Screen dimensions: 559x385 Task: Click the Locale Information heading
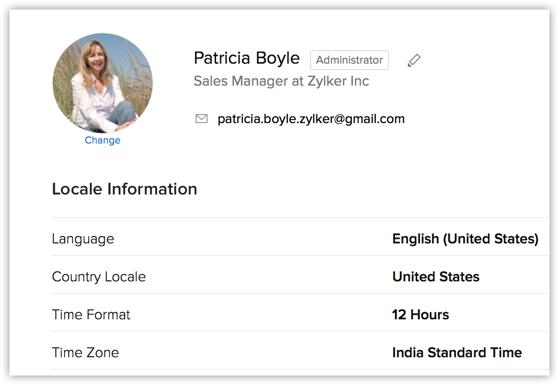124,189
